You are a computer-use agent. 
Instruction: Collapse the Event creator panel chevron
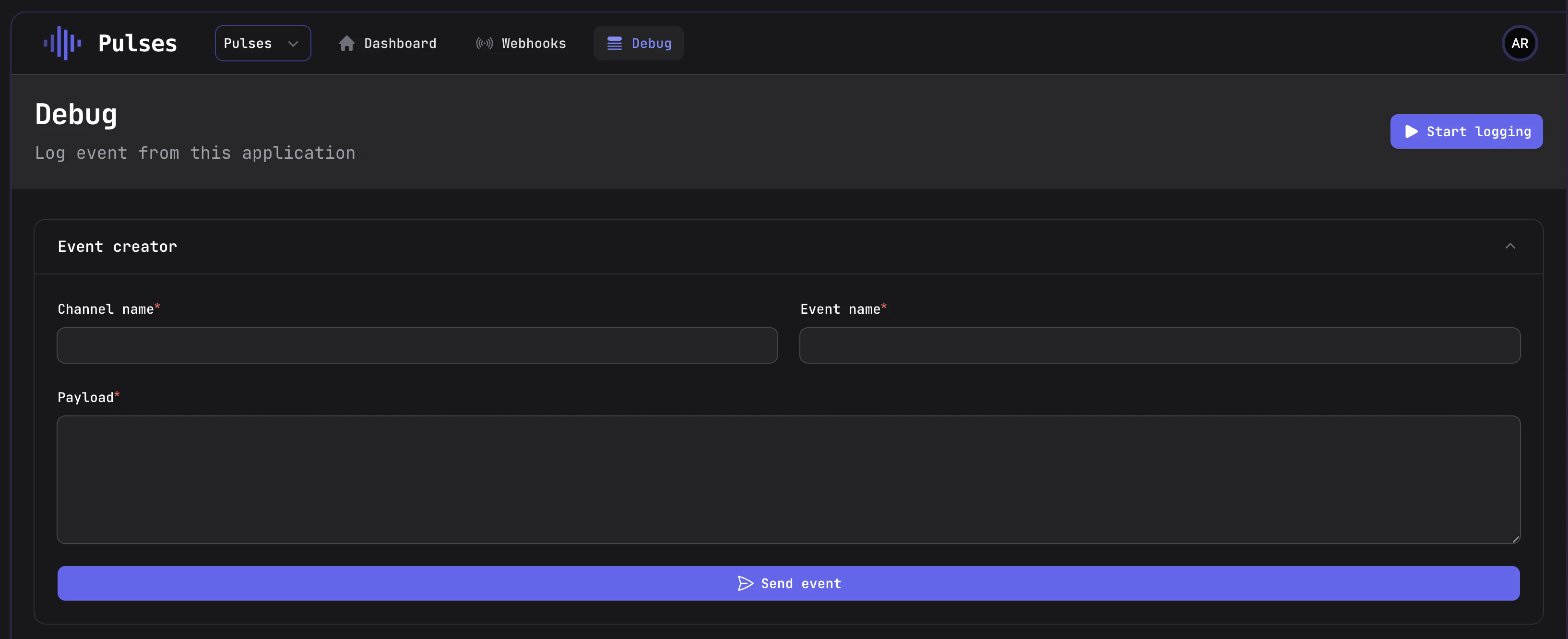[1510, 247]
